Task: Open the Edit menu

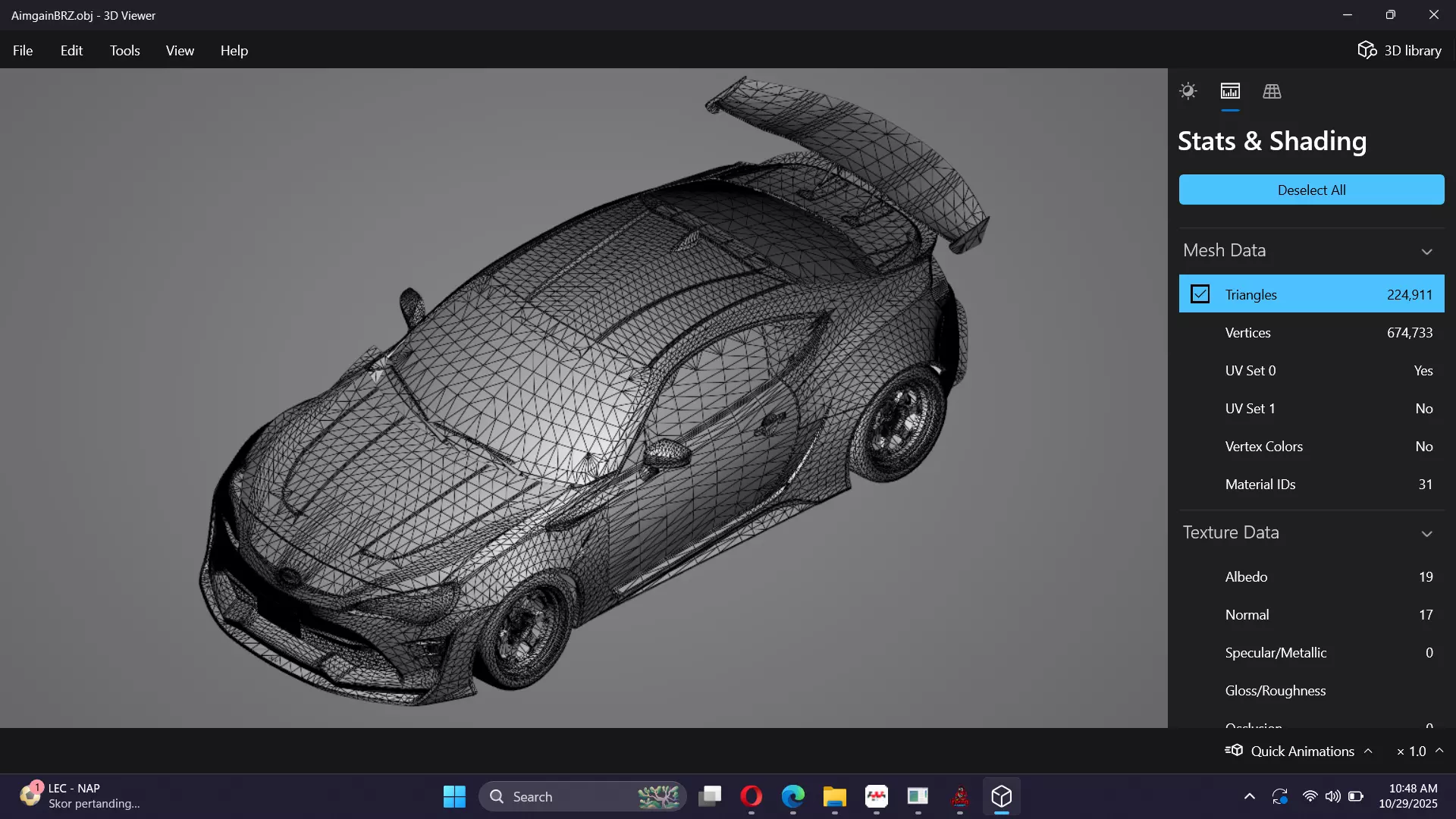Action: [71, 50]
